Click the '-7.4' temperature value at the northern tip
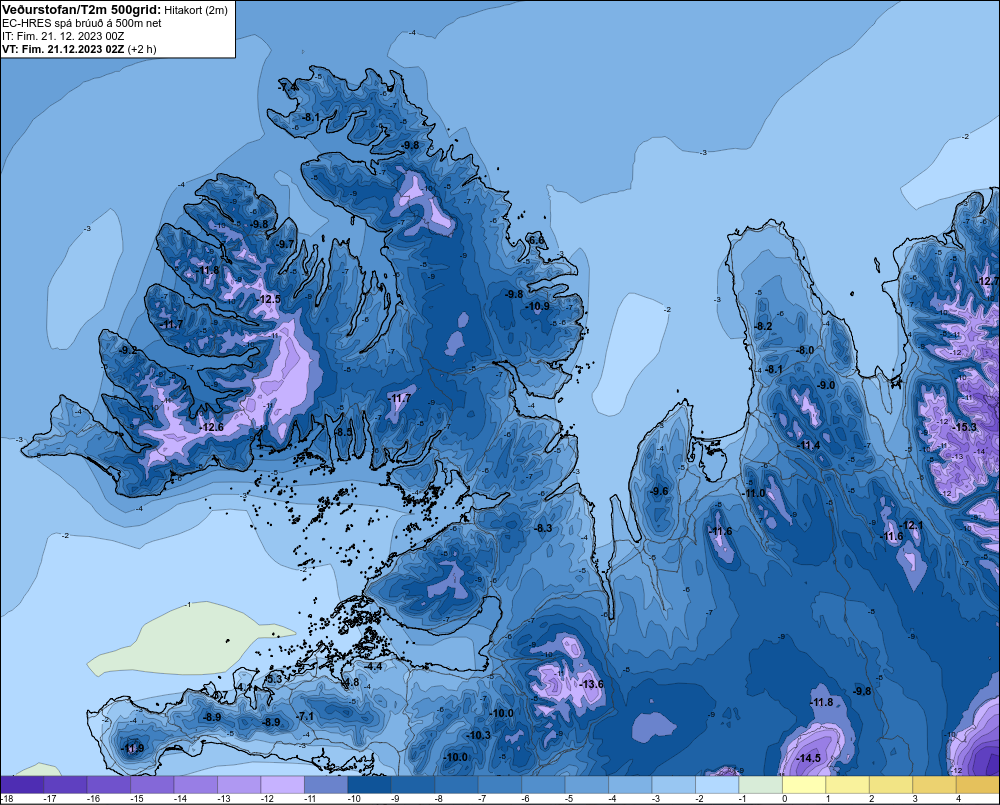Viewport: 1000px width, 805px height. click(288, 87)
